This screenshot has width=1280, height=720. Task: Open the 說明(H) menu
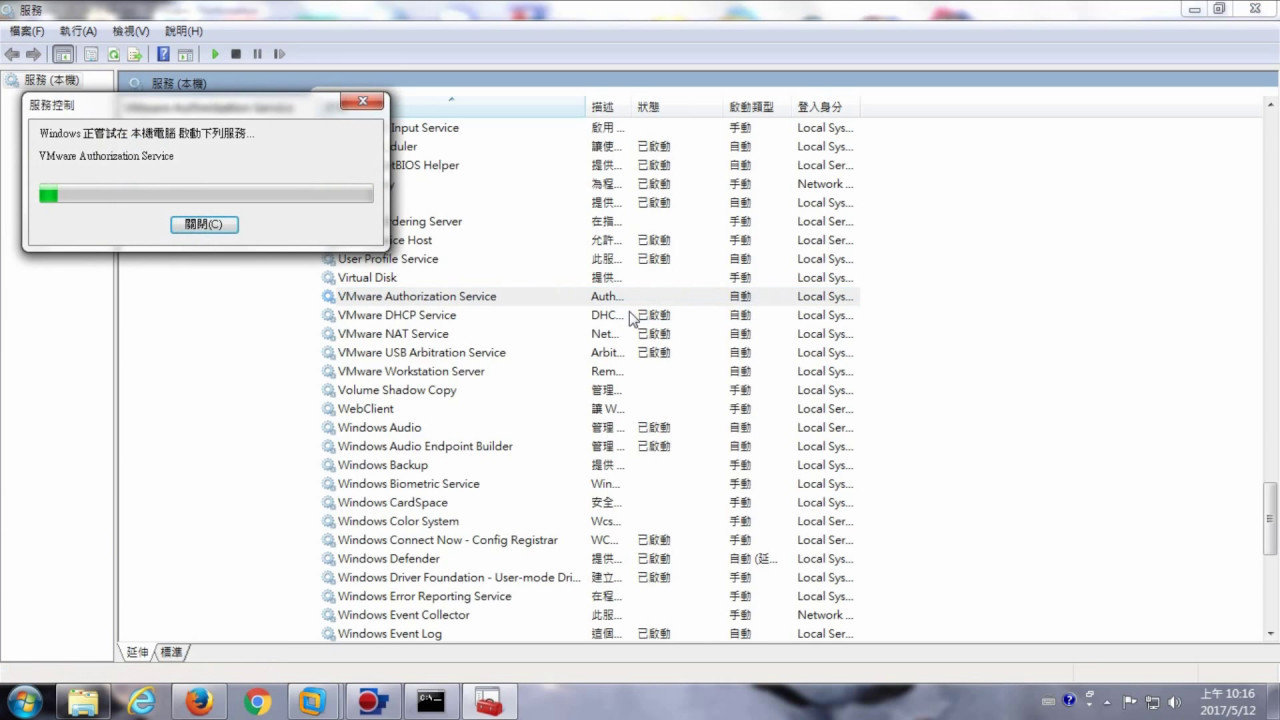(184, 32)
